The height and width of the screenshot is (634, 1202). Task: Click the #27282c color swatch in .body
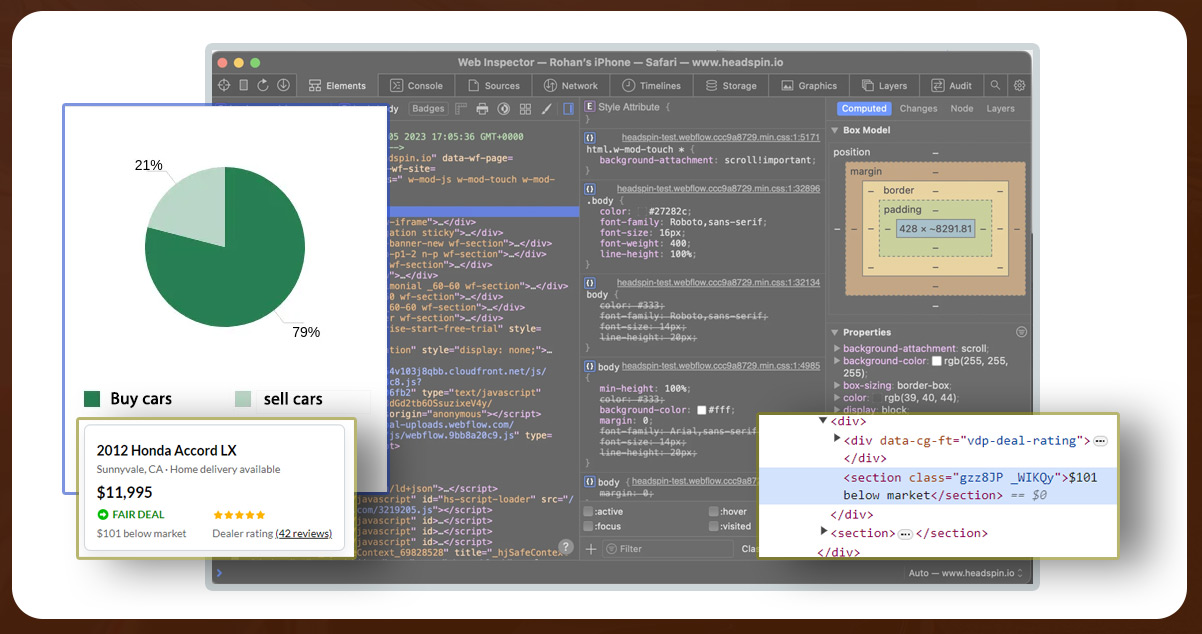[640, 211]
